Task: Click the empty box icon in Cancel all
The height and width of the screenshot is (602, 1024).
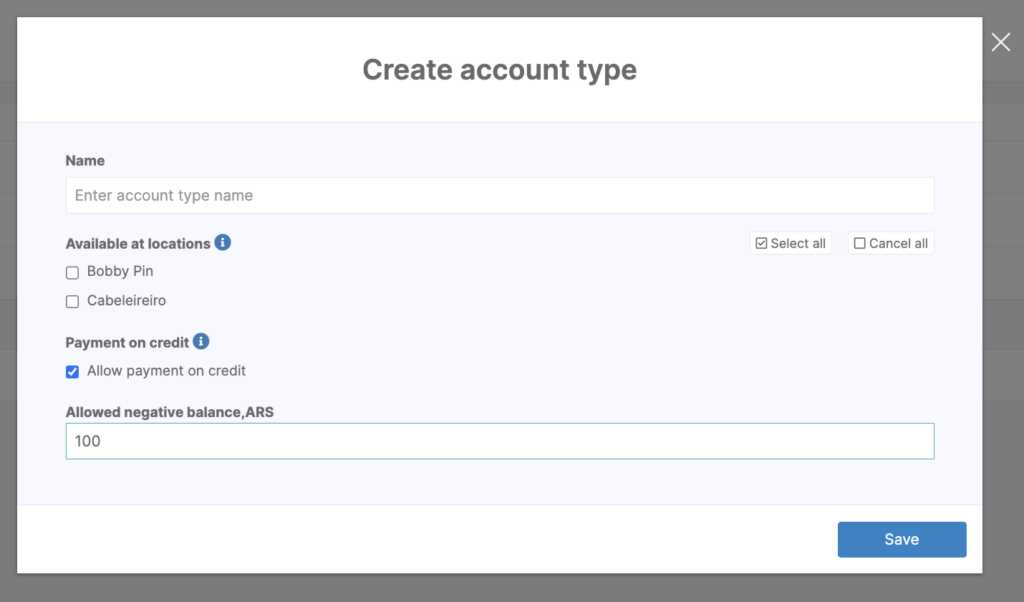Action: tap(860, 243)
